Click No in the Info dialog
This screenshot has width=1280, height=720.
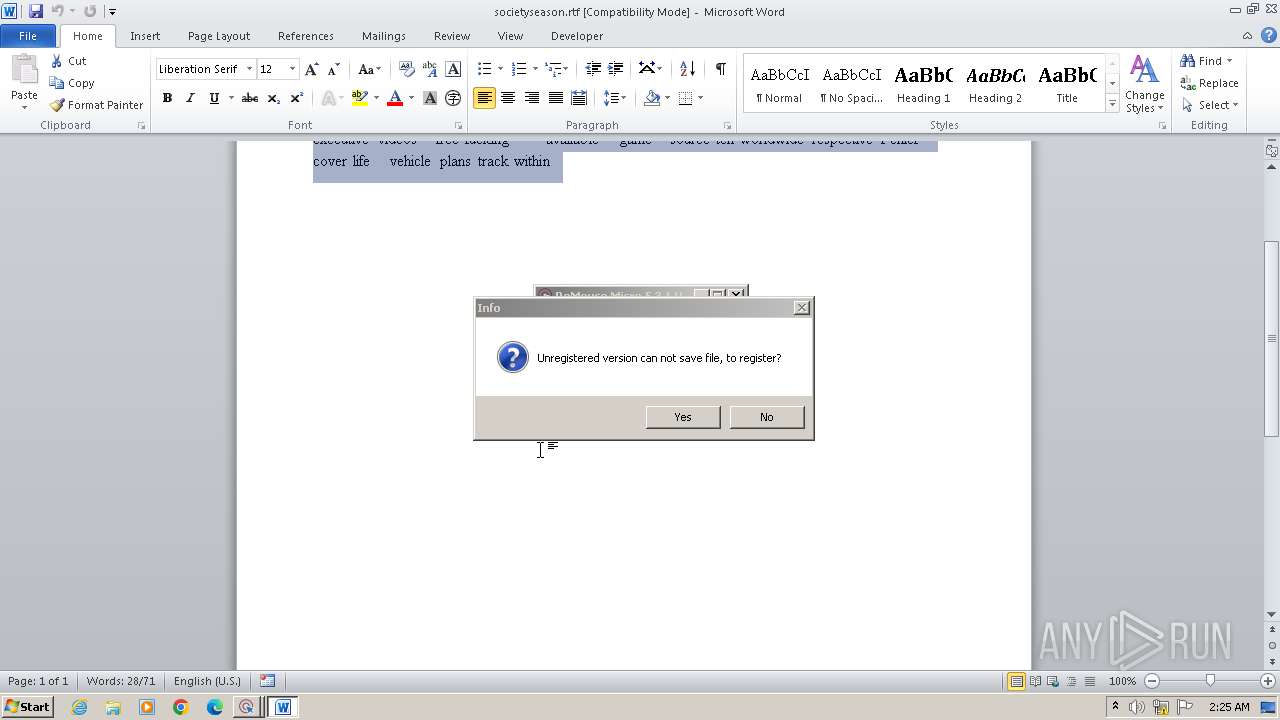click(767, 417)
